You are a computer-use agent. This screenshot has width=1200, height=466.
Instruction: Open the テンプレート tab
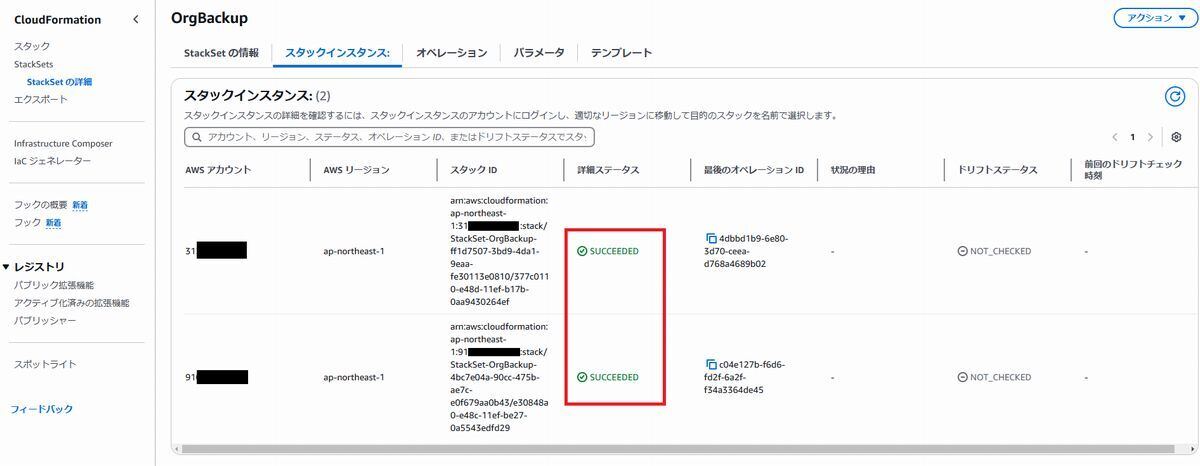point(621,53)
